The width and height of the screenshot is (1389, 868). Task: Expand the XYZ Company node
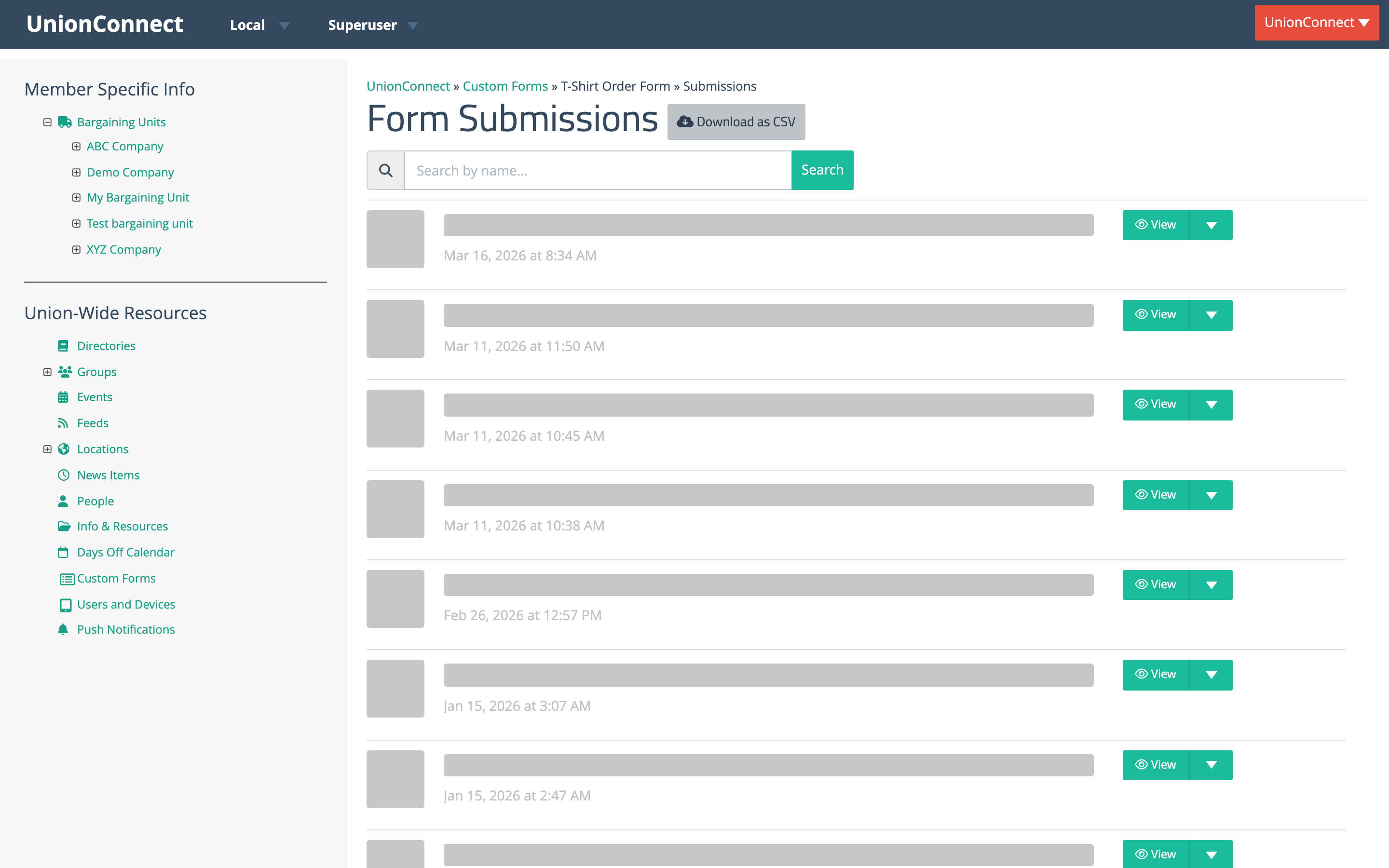76,249
